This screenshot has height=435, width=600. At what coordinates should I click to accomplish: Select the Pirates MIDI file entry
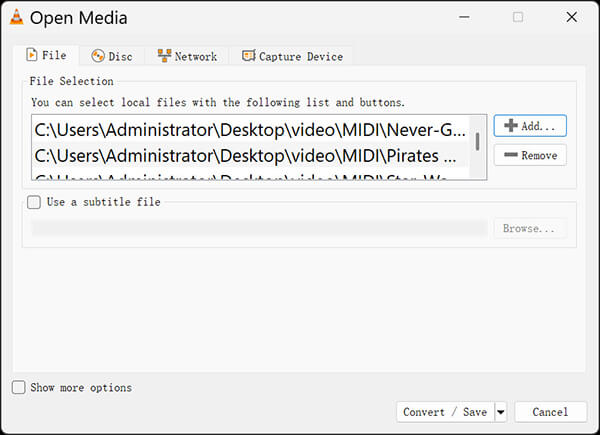coord(251,156)
